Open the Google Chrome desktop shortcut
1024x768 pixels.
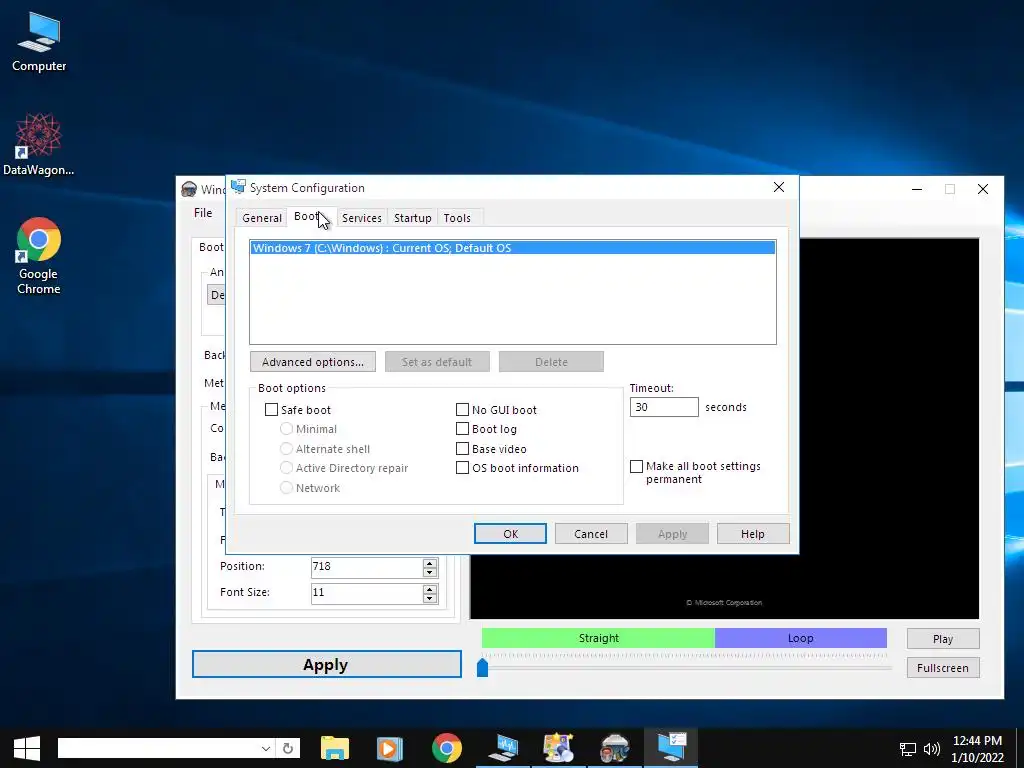point(39,255)
